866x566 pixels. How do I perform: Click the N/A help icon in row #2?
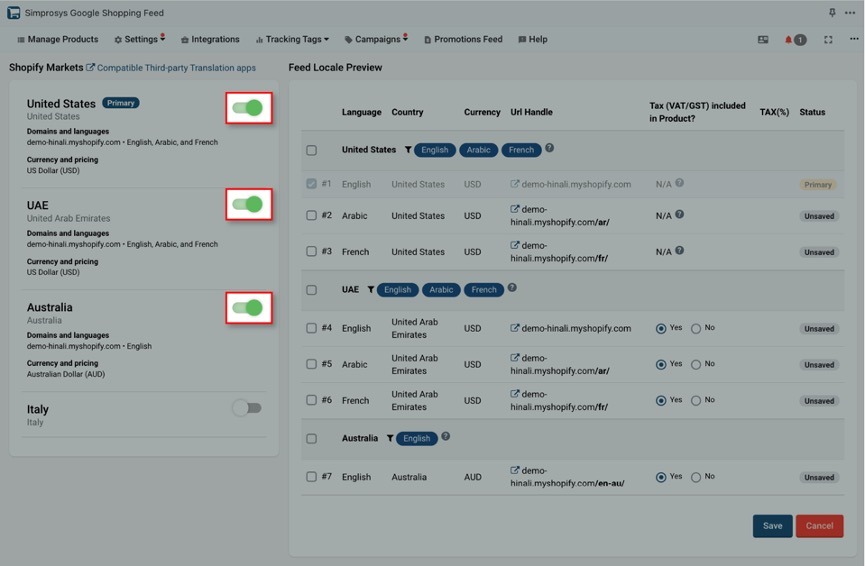679,214
